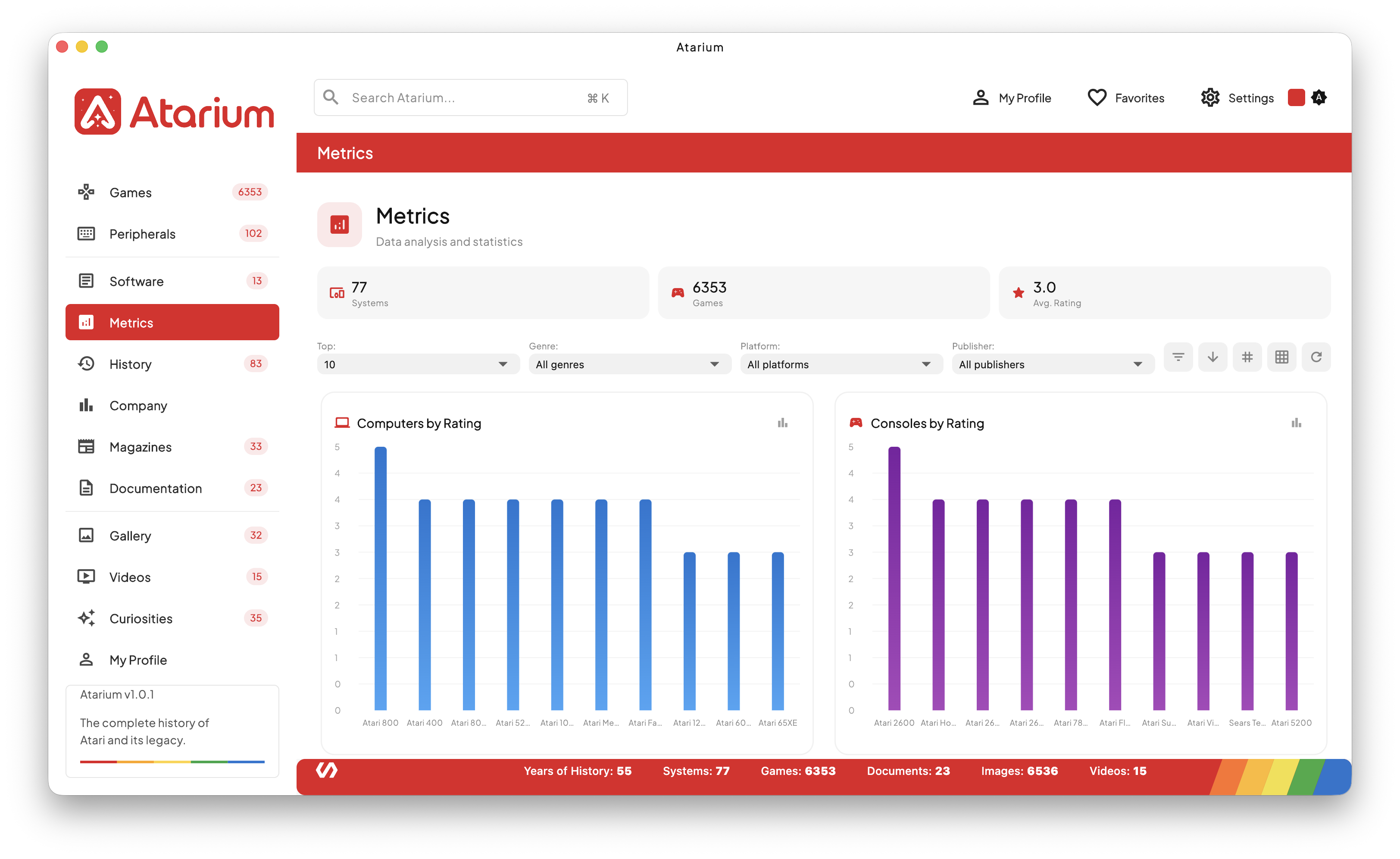Click the refresh icon button

1316,357
